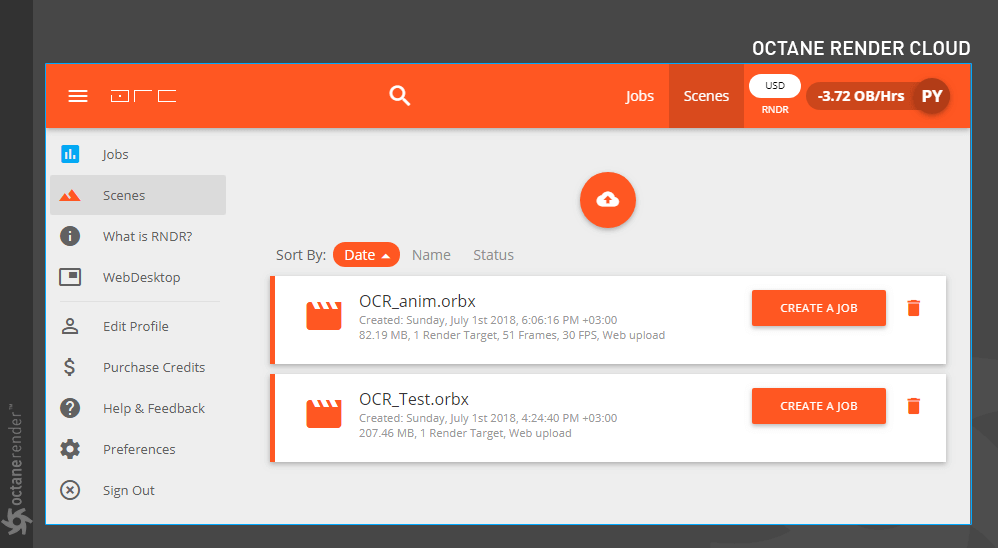The height and width of the screenshot is (548, 998).
Task: Click the ORC logo in header
Action: click(143, 96)
